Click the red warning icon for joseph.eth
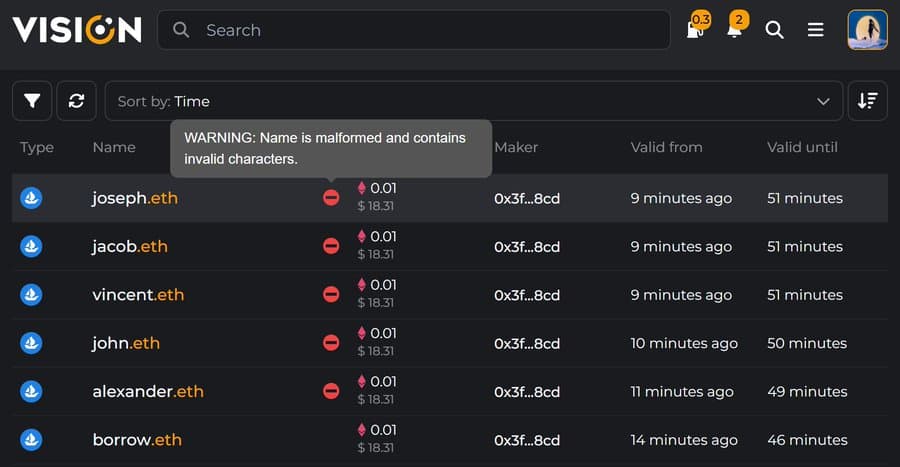Image resolution: width=900 pixels, height=467 pixels. coord(331,198)
